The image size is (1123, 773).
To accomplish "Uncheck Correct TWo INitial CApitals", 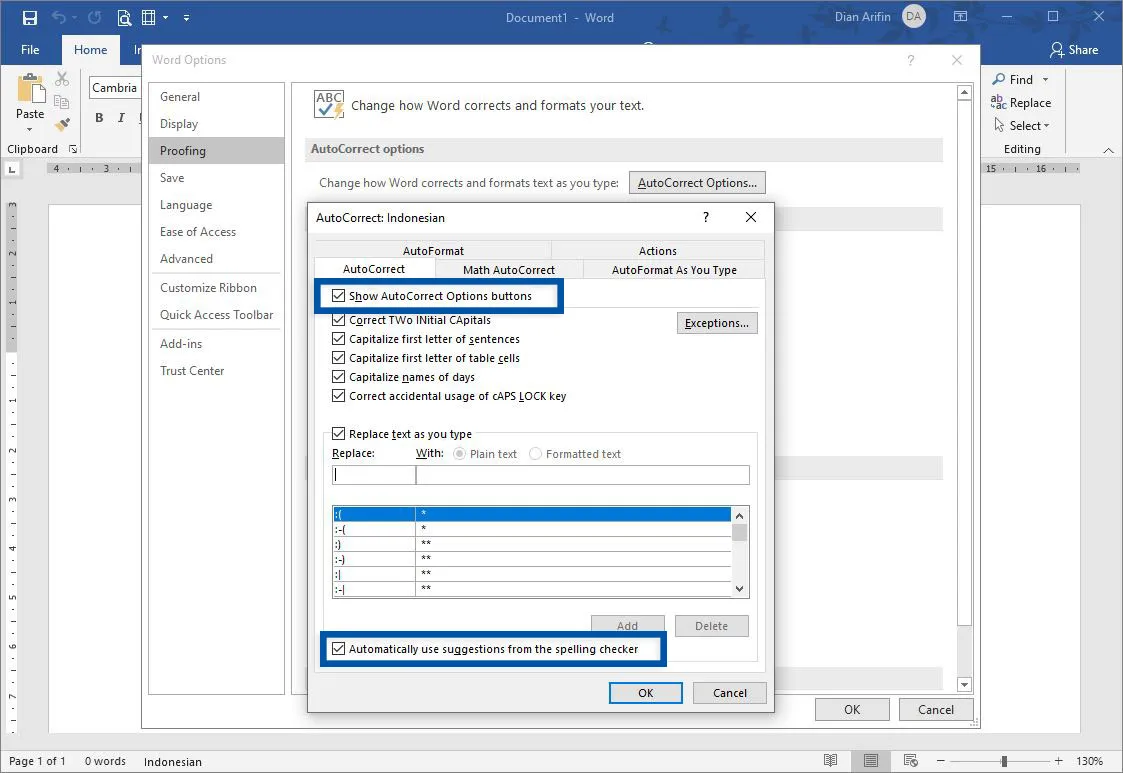I will point(339,320).
